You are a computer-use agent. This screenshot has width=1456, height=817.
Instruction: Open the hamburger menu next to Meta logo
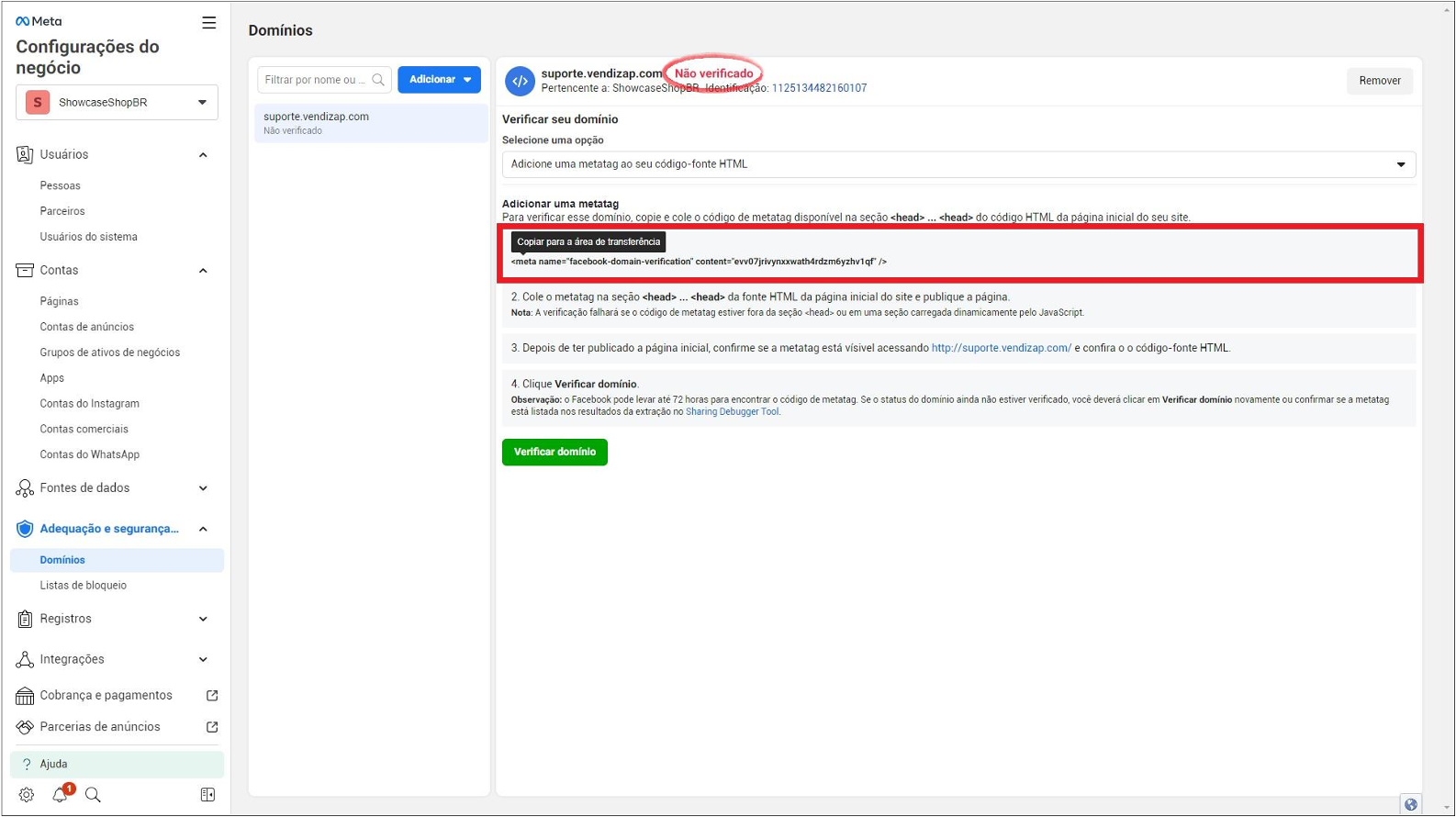(209, 23)
